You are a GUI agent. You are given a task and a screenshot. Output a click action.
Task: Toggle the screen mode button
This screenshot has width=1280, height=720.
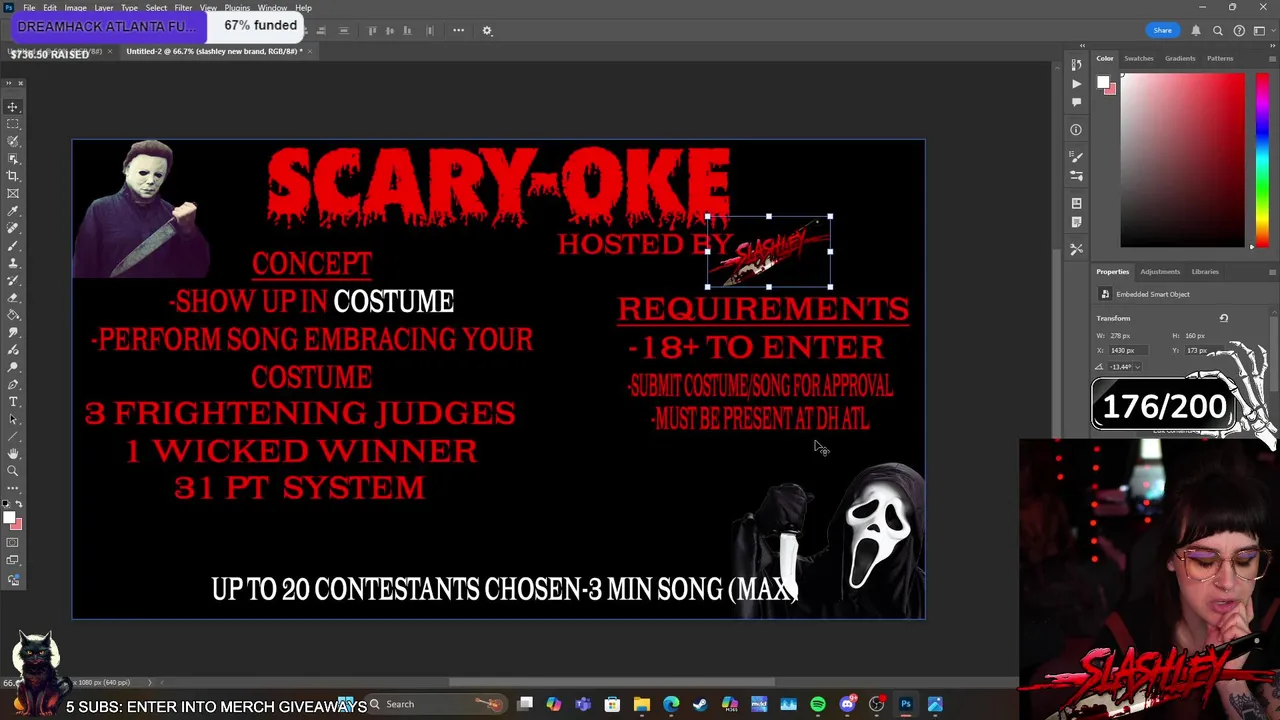point(13,561)
